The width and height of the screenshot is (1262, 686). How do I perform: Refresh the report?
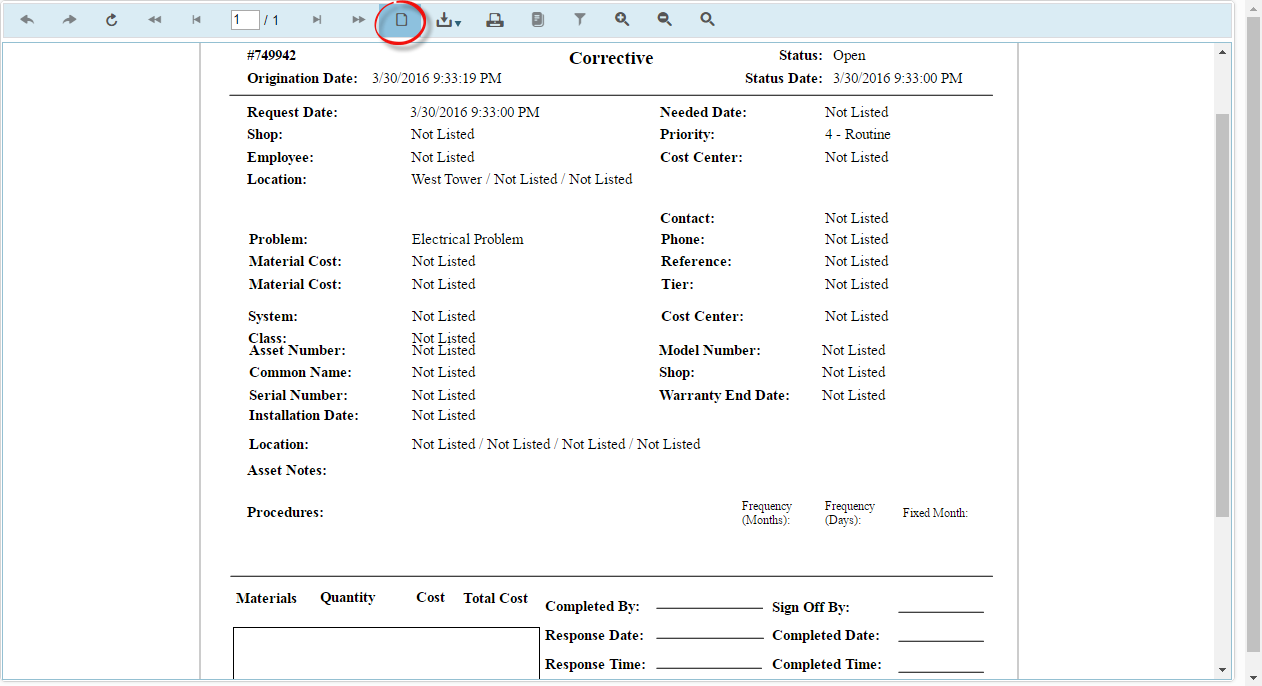112,20
